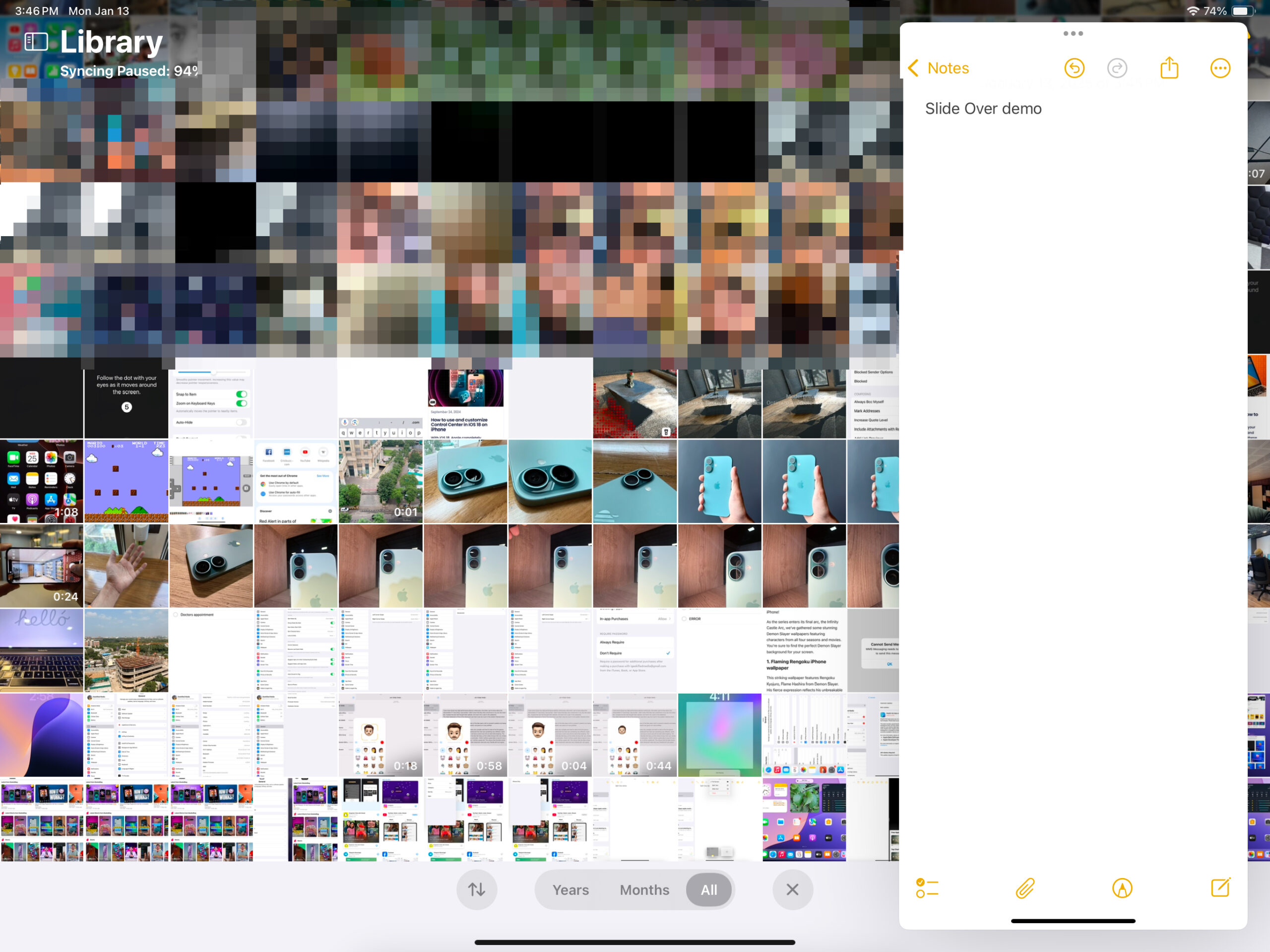This screenshot has width=1270, height=952.
Task: Open the sort arrows button
Action: point(477,889)
